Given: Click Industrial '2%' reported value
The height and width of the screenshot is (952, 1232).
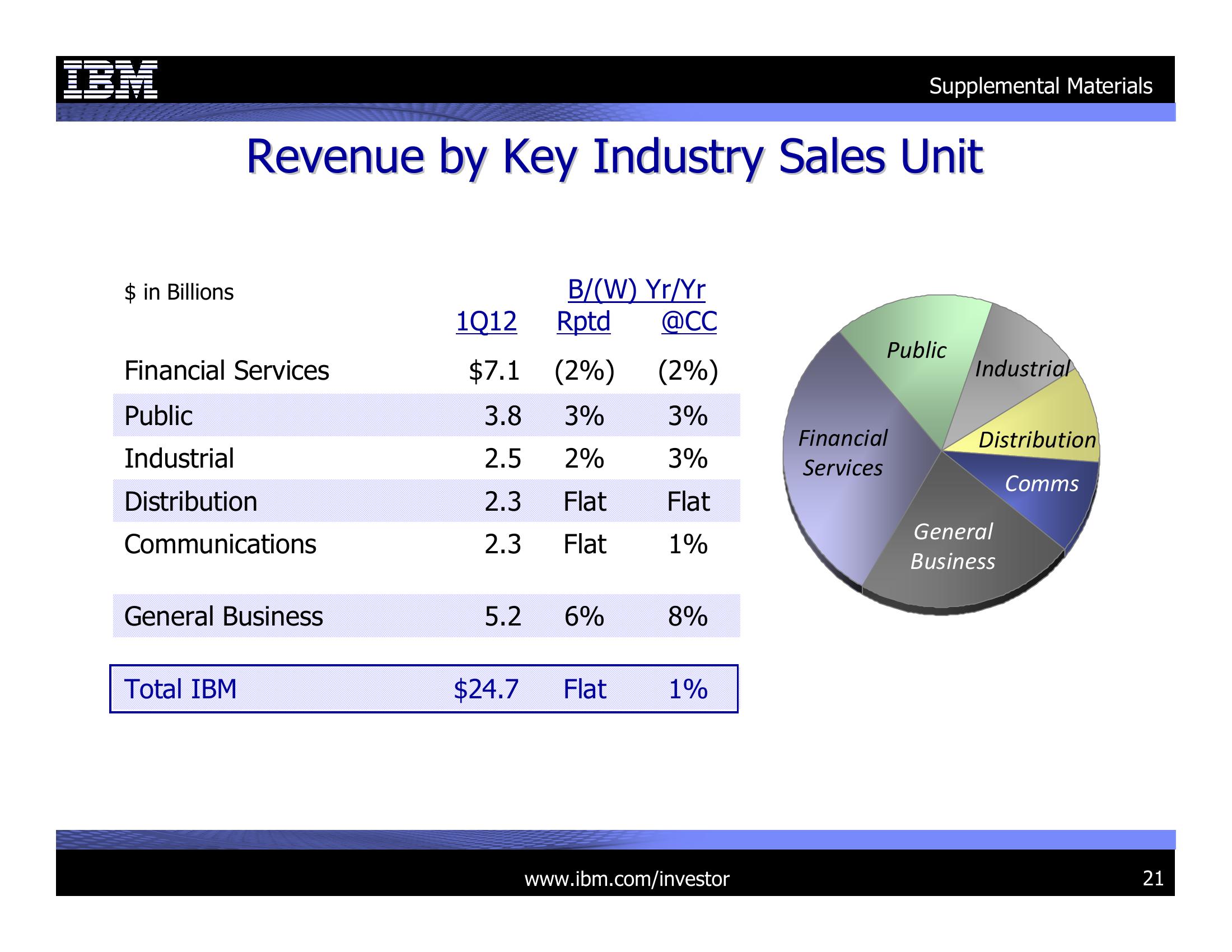Looking at the screenshot, I should pos(585,459).
